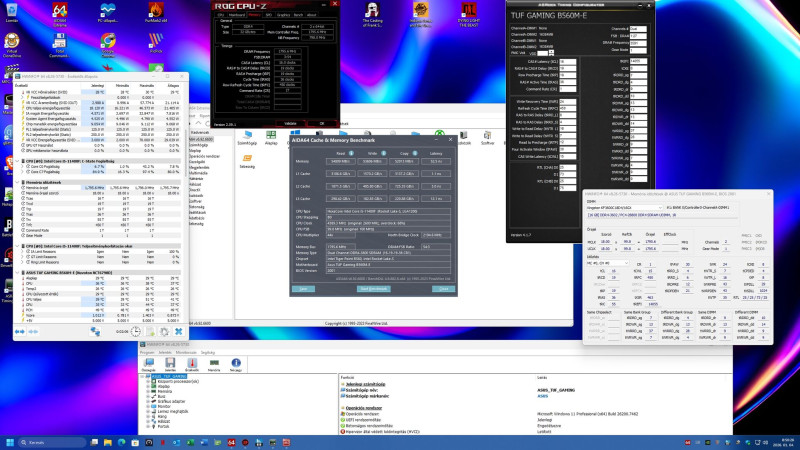Open the FurMark2 desktop shortcut
Screen dimensions: 800x450
[x=156, y=14]
